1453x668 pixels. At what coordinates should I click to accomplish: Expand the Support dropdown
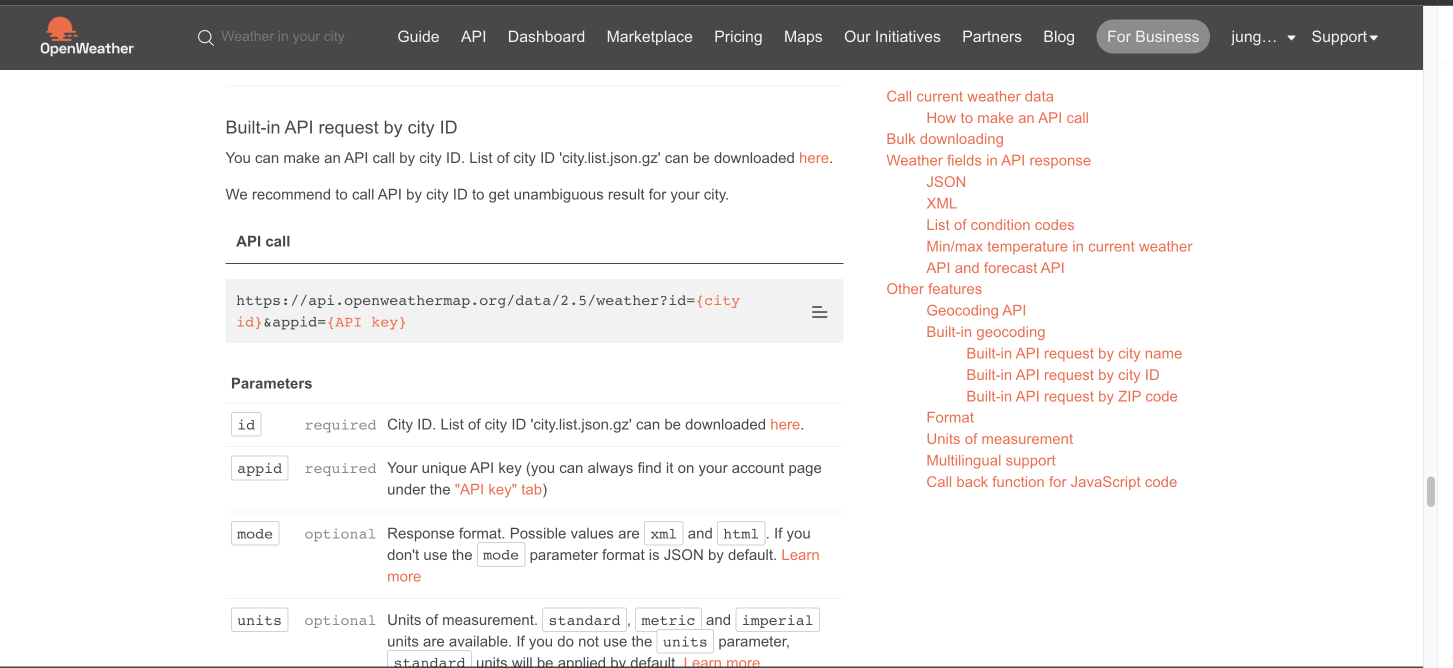pyautogui.click(x=1345, y=37)
